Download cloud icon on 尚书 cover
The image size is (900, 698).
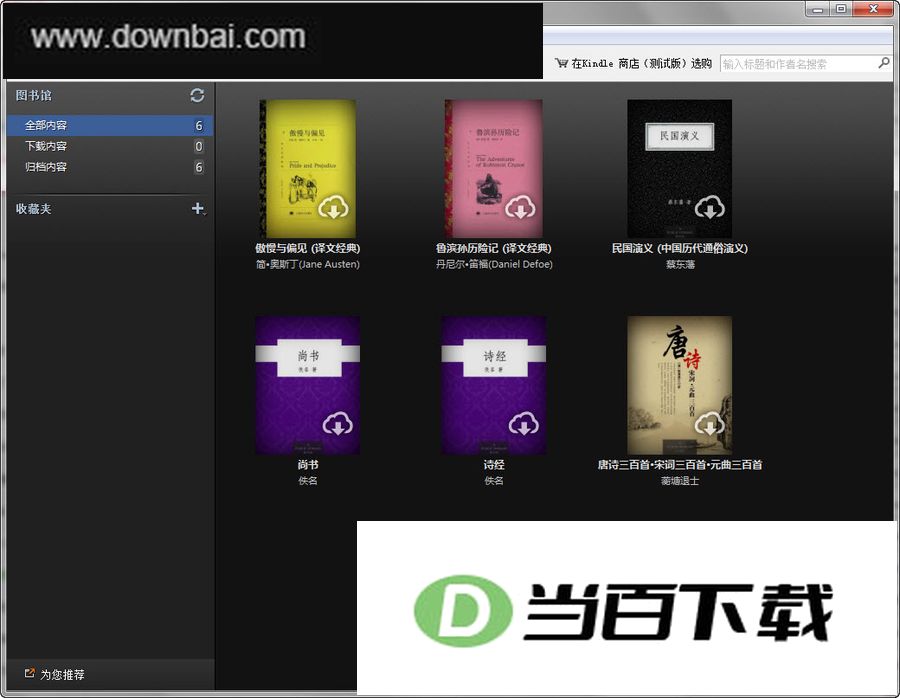(338, 424)
